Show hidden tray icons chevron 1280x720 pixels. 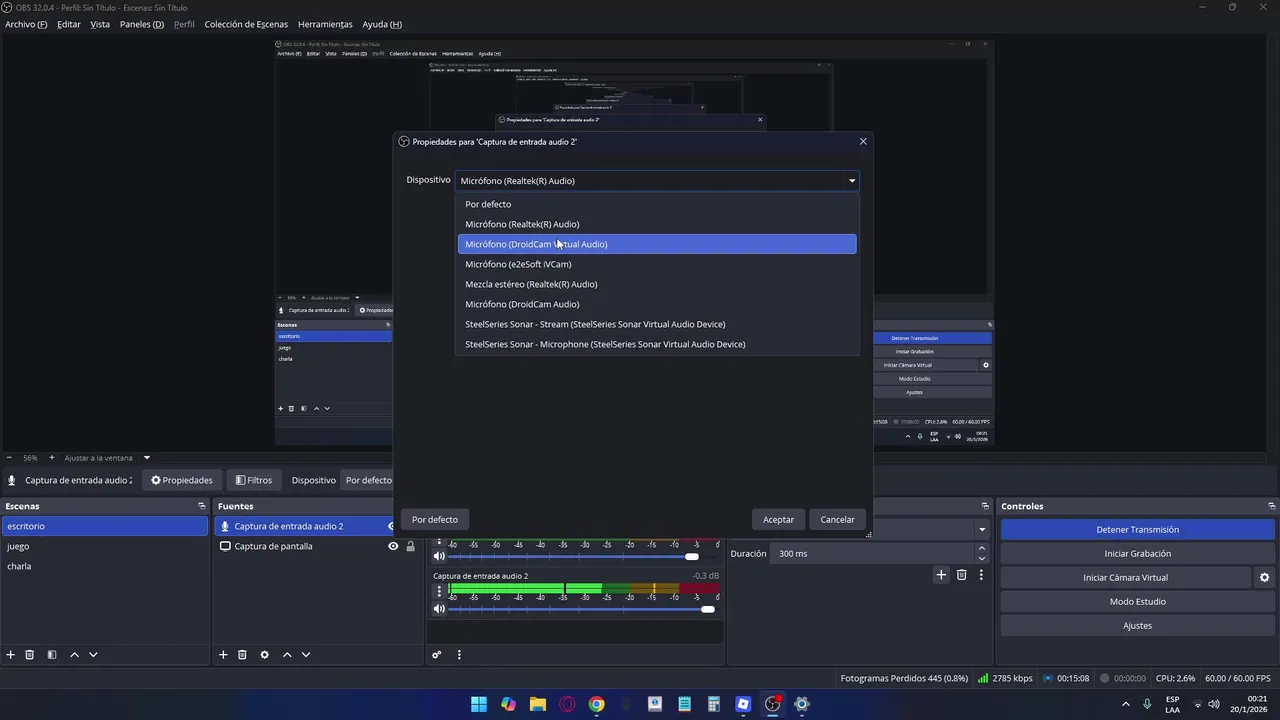[x=1125, y=704]
